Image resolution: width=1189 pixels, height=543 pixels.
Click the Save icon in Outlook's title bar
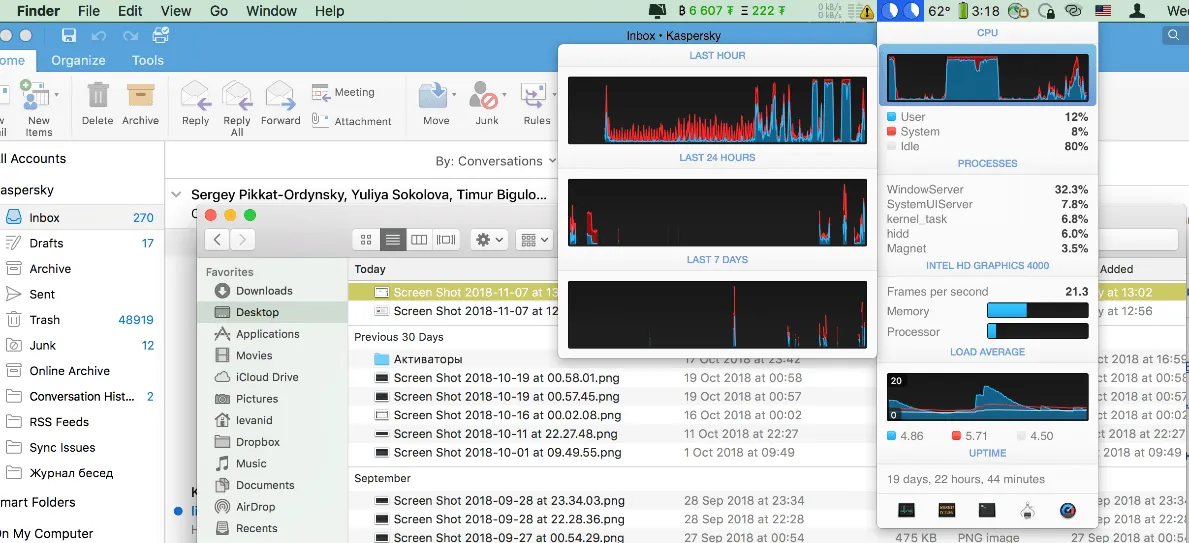click(69, 35)
